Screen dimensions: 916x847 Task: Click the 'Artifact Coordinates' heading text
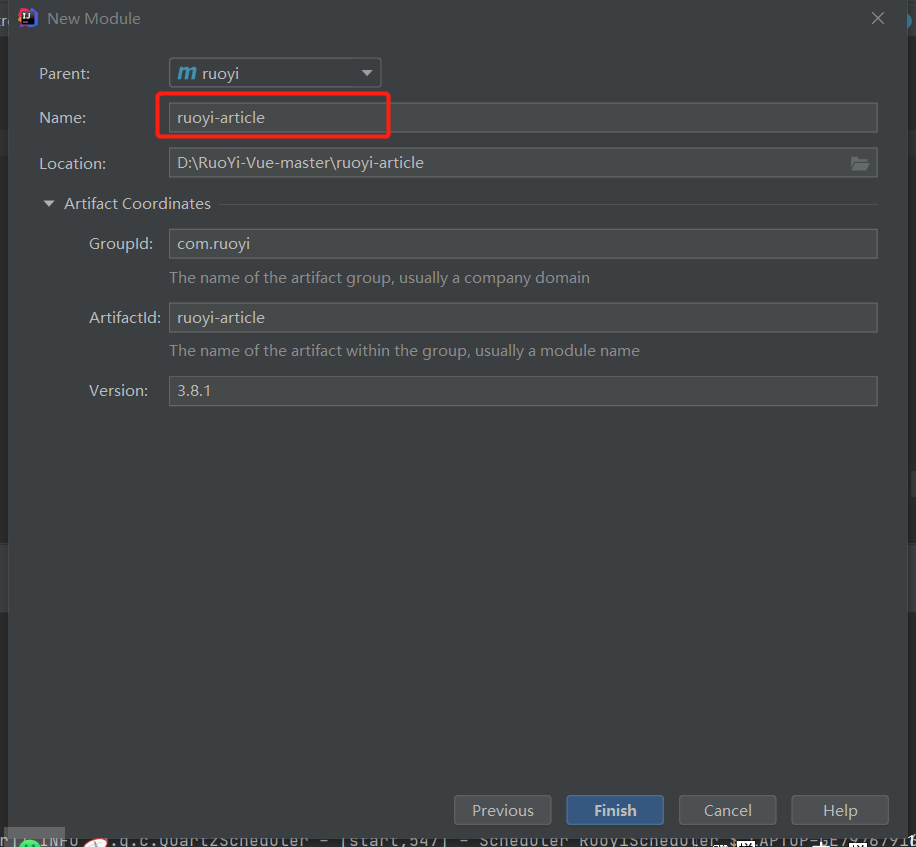click(x=137, y=204)
